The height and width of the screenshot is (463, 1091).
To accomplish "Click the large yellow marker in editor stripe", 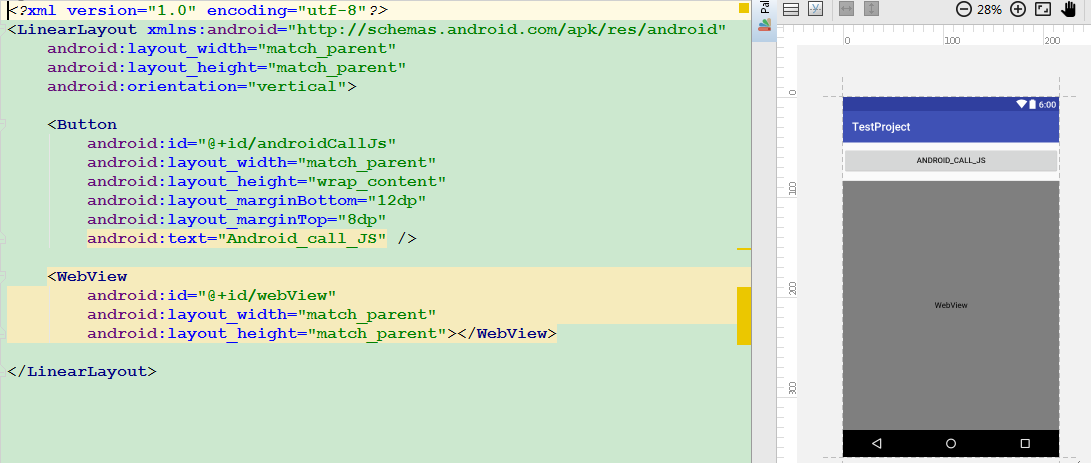I will (x=743, y=315).
